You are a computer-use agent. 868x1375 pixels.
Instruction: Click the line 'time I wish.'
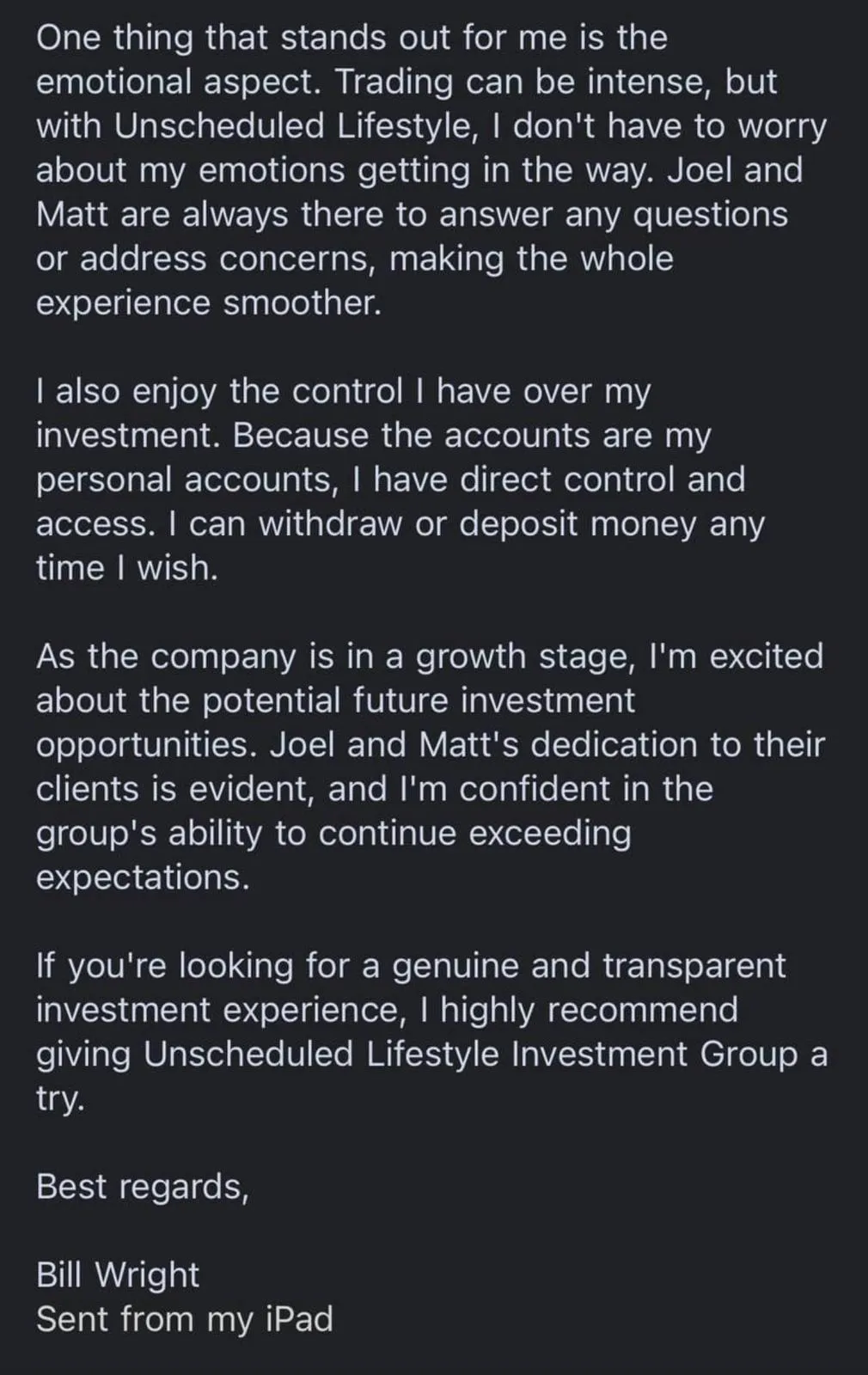(127, 568)
